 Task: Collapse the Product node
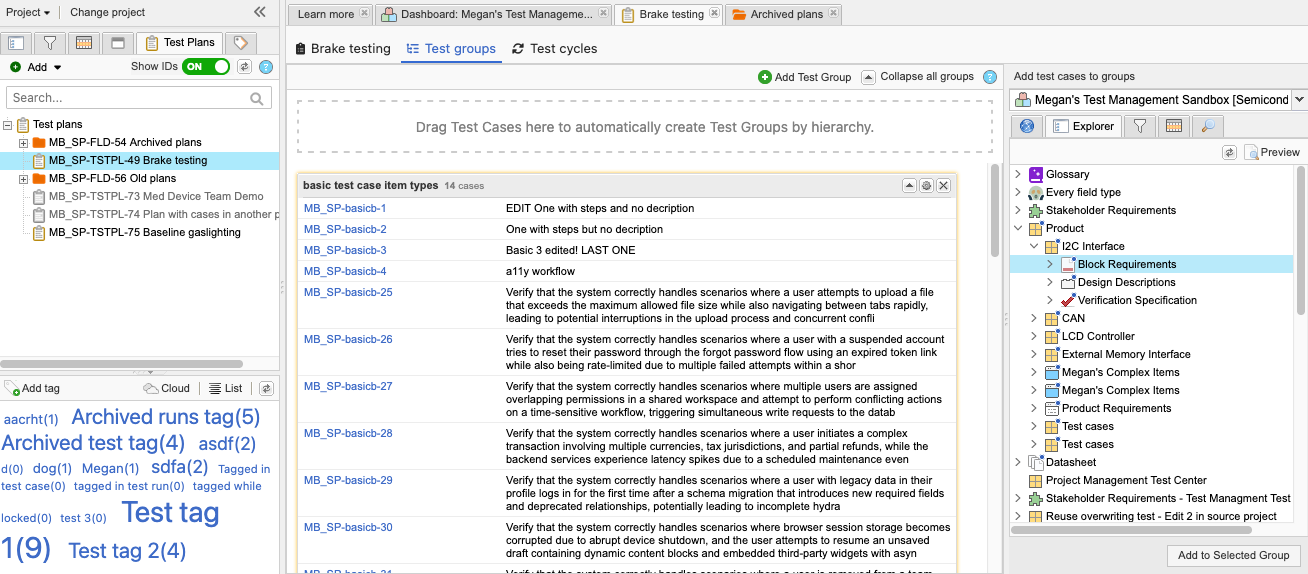[x=1018, y=228]
